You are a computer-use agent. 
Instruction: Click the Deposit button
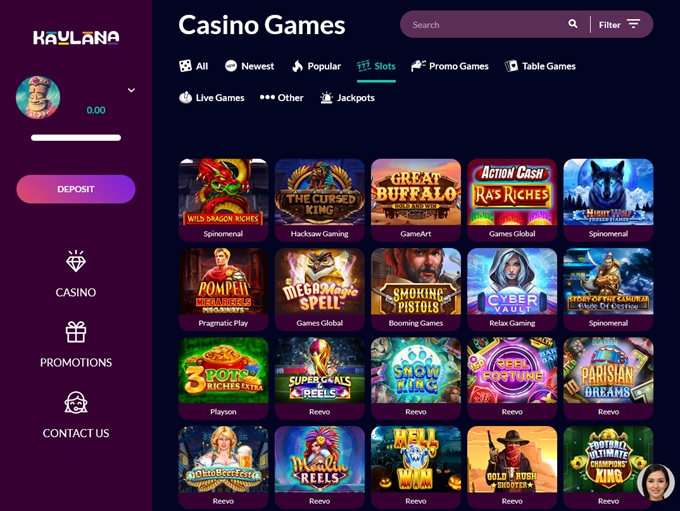(76, 189)
